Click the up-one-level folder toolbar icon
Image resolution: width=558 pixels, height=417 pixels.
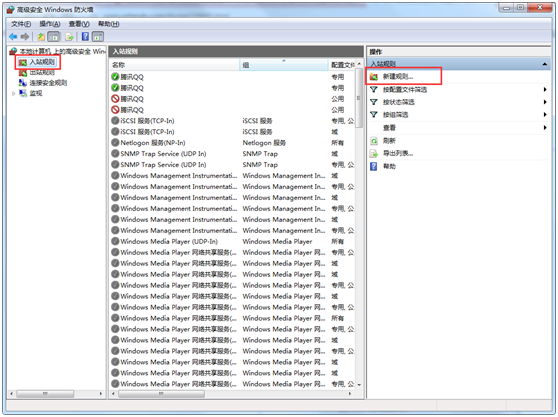tap(41, 37)
